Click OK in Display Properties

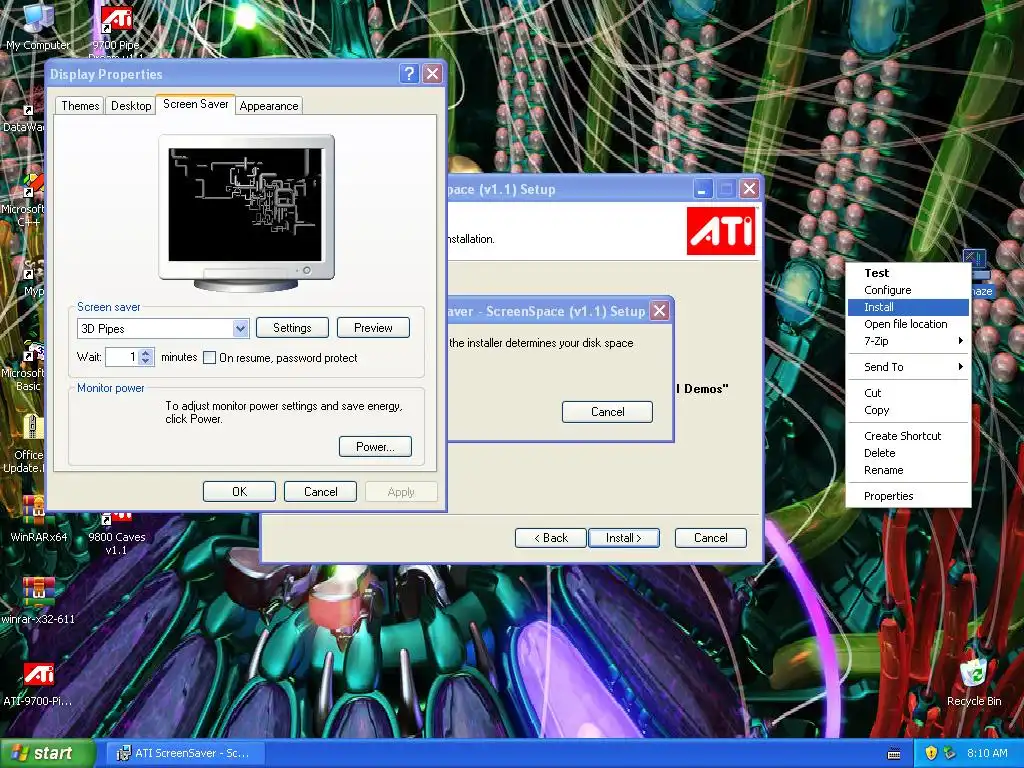point(239,492)
